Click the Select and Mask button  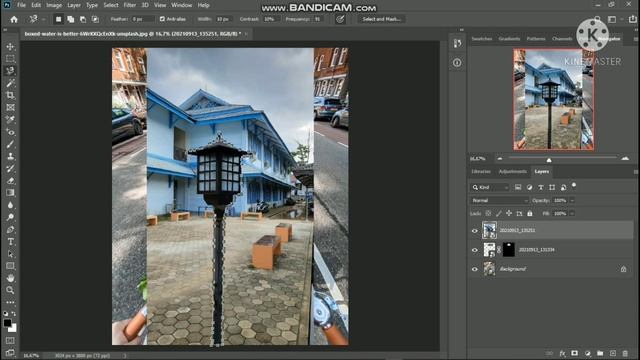pyautogui.click(x=382, y=19)
